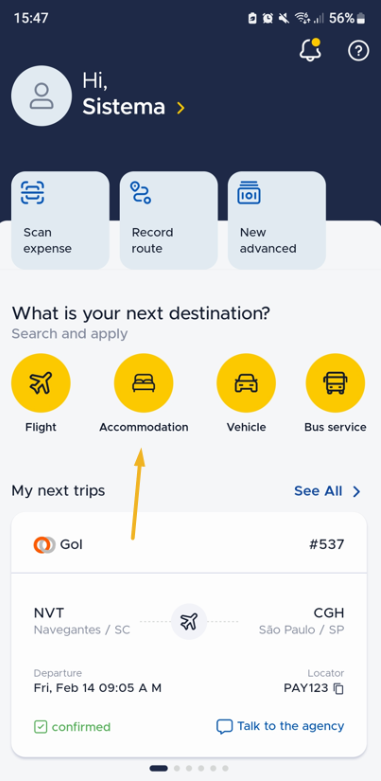Expand trips list with See All chevron
This screenshot has width=381, height=781.
tap(357, 492)
